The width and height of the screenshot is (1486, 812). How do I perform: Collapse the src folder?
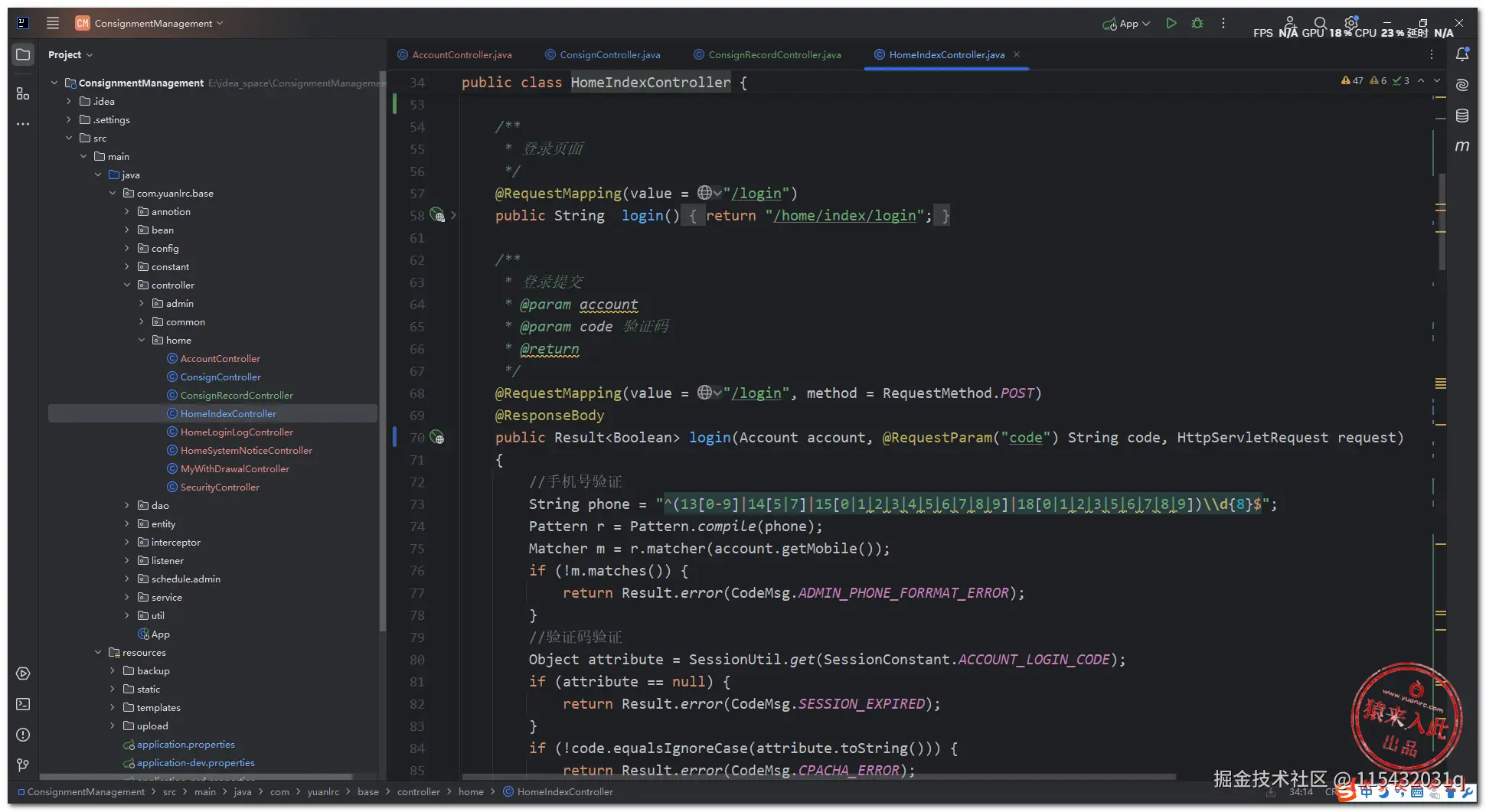click(x=69, y=138)
